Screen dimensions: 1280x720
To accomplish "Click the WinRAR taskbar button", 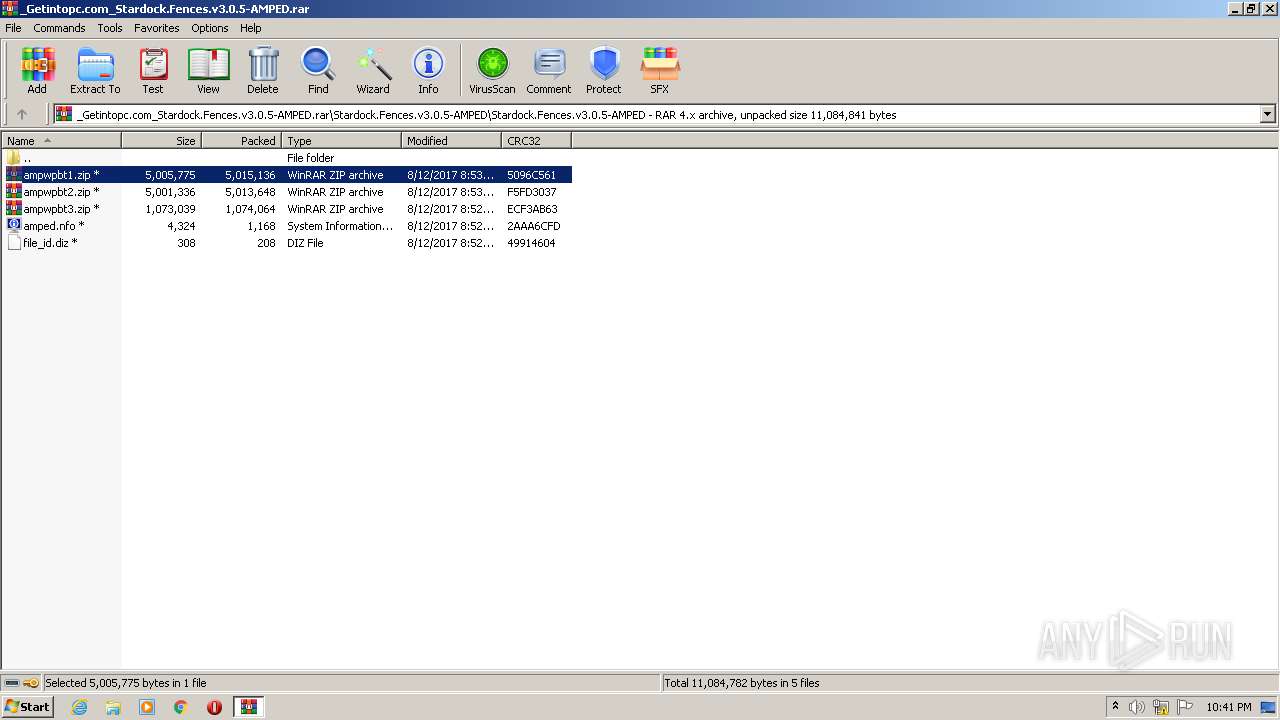I will click(x=248, y=707).
